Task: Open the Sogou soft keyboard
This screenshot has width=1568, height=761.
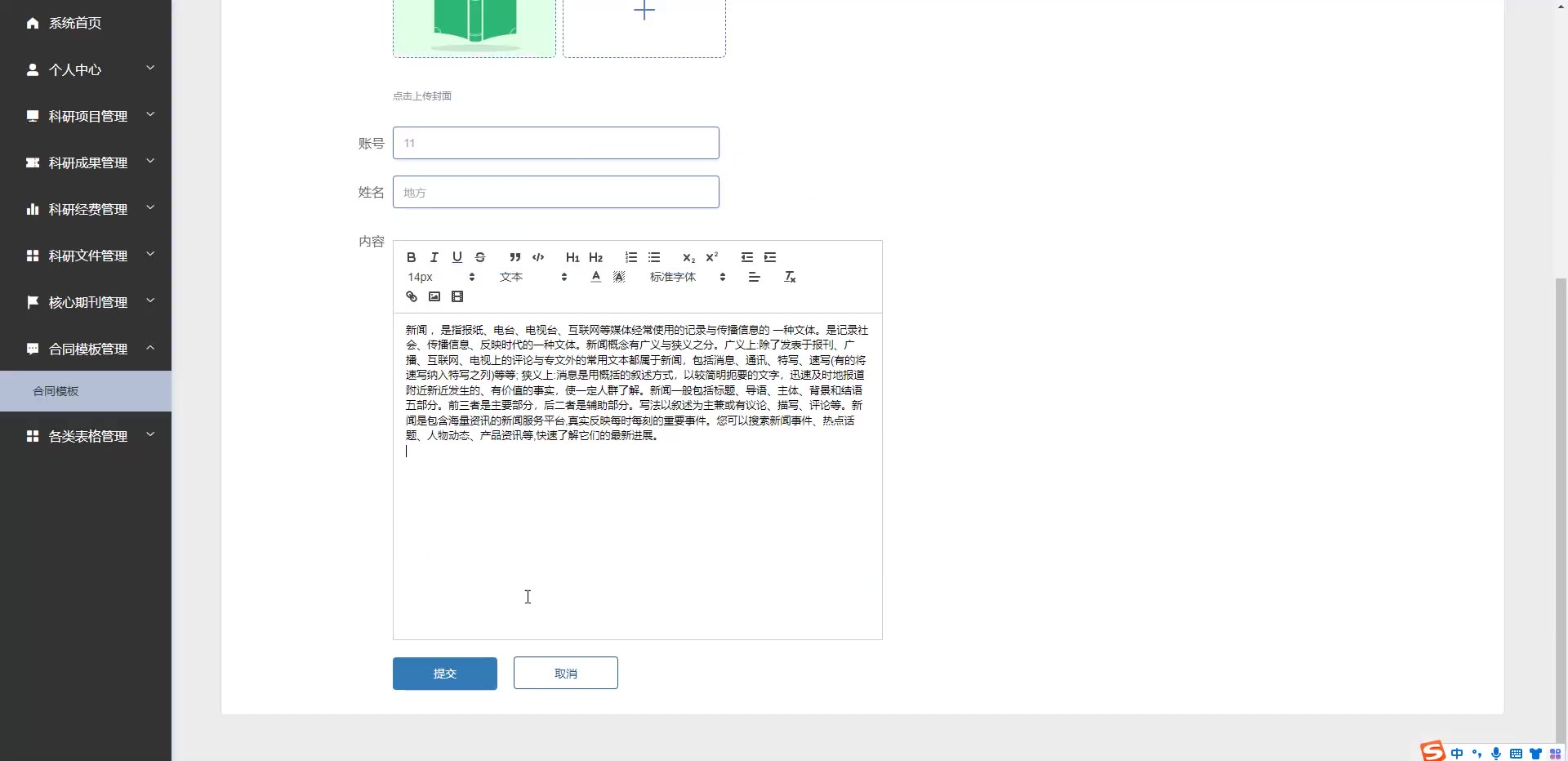Action: pyautogui.click(x=1516, y=754)
